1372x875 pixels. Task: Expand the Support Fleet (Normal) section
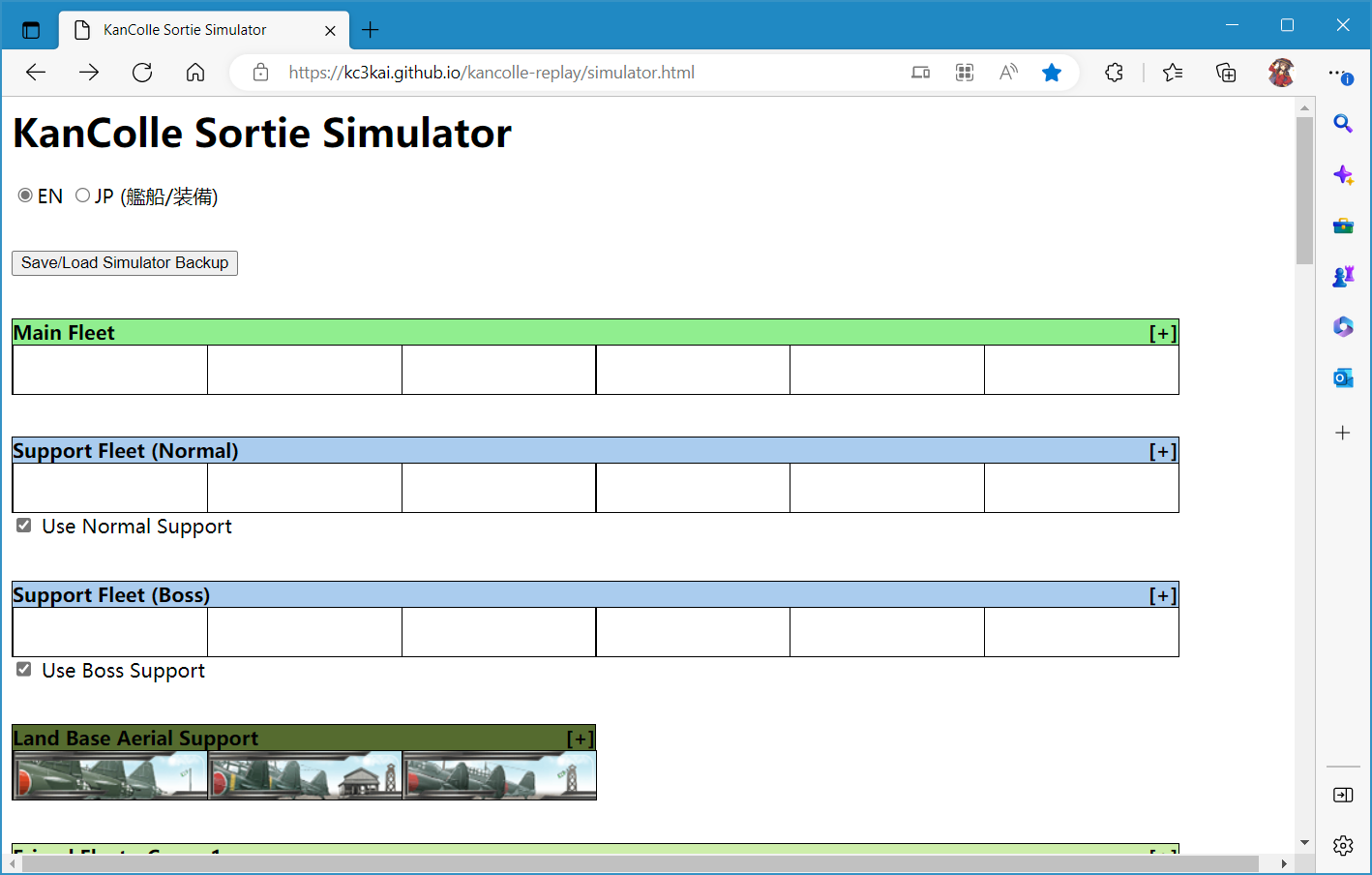(x=1162, y=451)
